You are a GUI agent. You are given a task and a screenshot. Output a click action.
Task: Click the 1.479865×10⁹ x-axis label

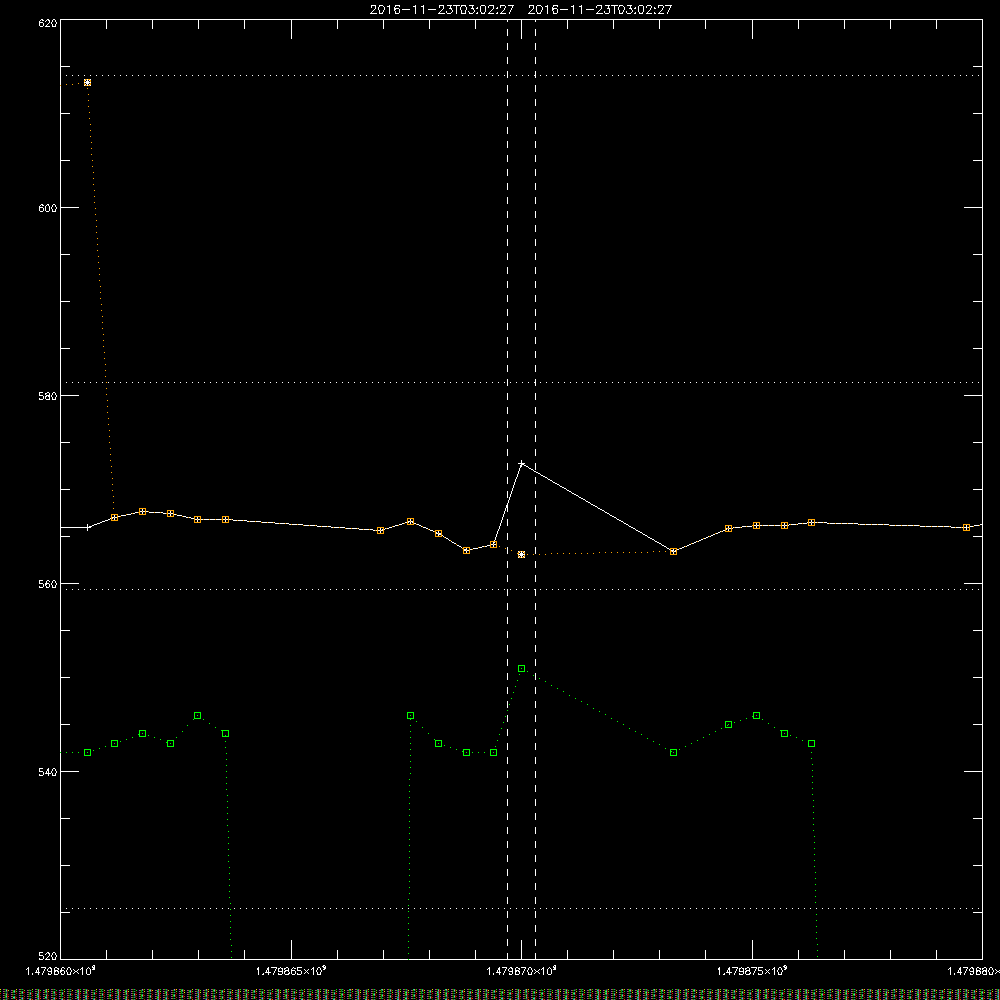tap(291, 971)
